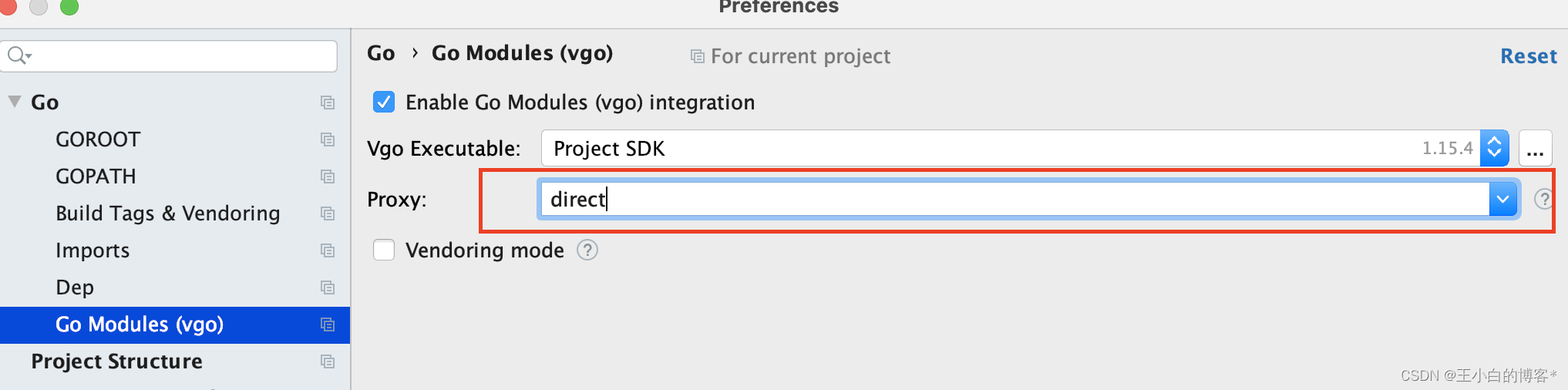
Task: Click the project-level icon beside GOROOT
Action: coord(328,140)
